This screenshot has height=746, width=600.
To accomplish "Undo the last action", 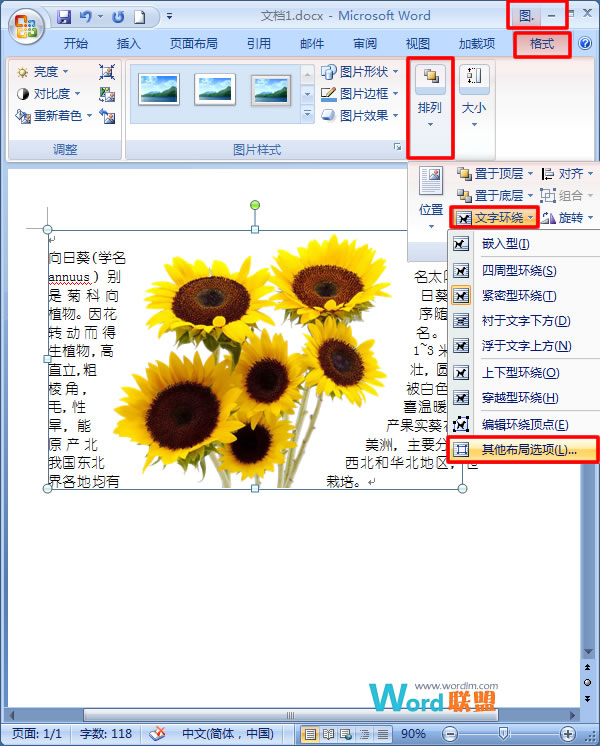I will 86,17.
